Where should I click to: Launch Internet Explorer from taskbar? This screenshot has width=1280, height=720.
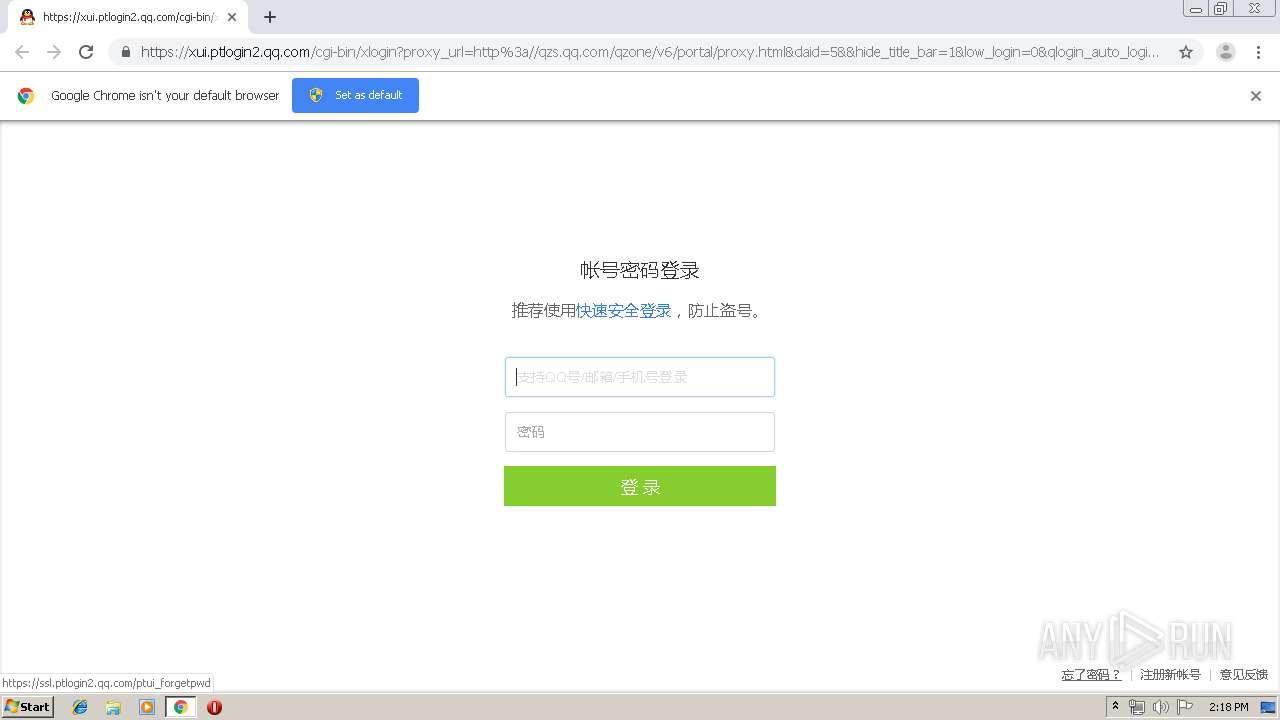[x=80, y=707]
